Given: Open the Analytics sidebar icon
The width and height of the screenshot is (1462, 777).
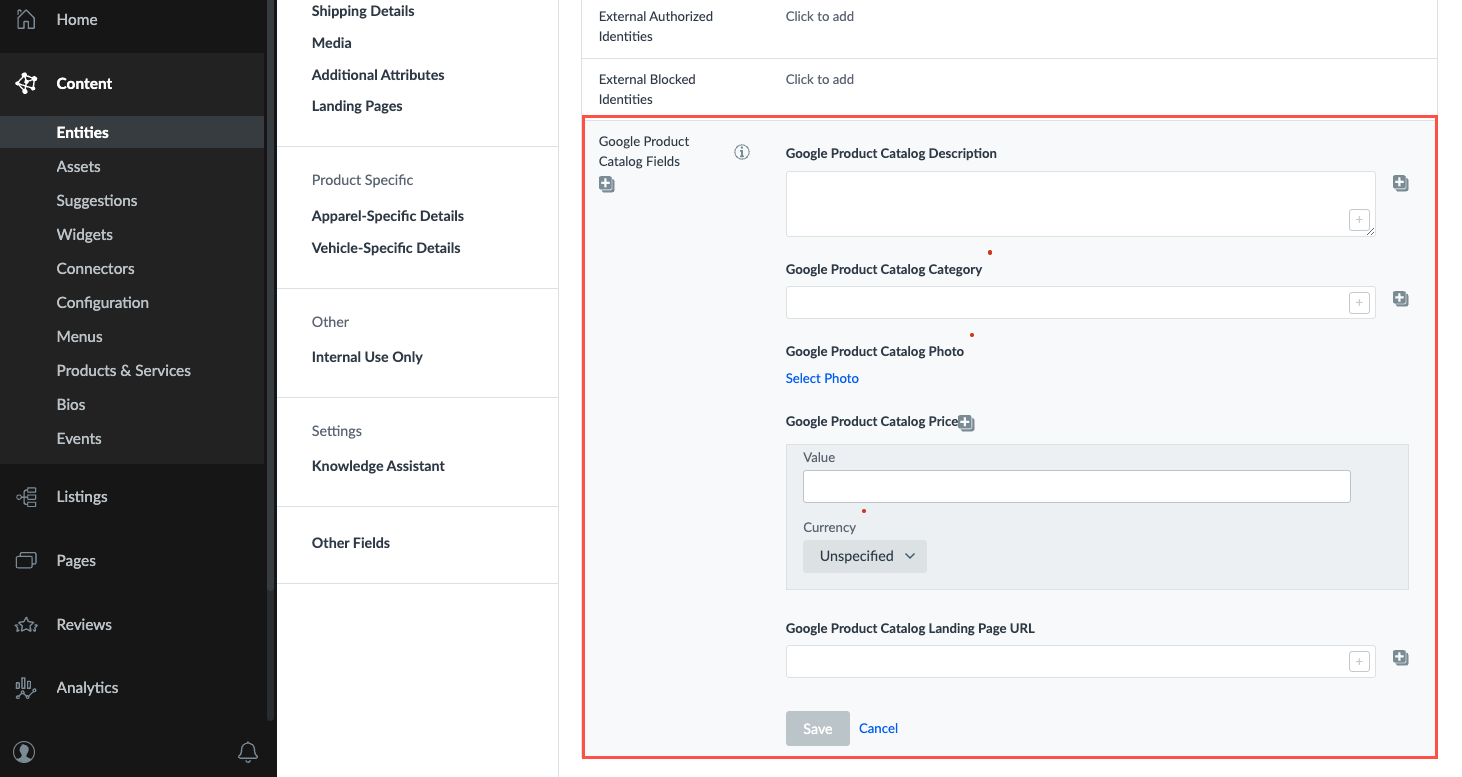Looking at the screenshot, I should click(x=25, y=687).
